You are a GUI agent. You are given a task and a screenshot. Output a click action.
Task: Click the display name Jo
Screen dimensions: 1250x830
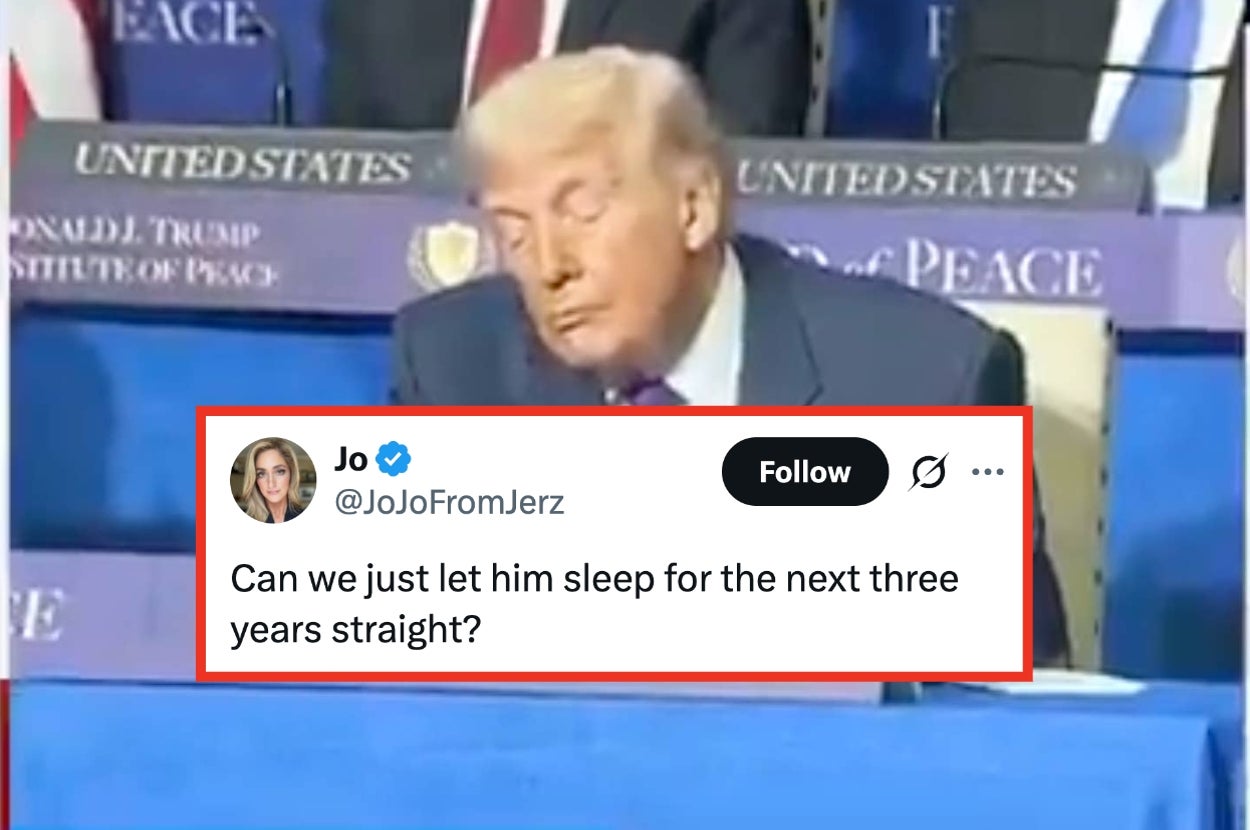click(351, 460)
